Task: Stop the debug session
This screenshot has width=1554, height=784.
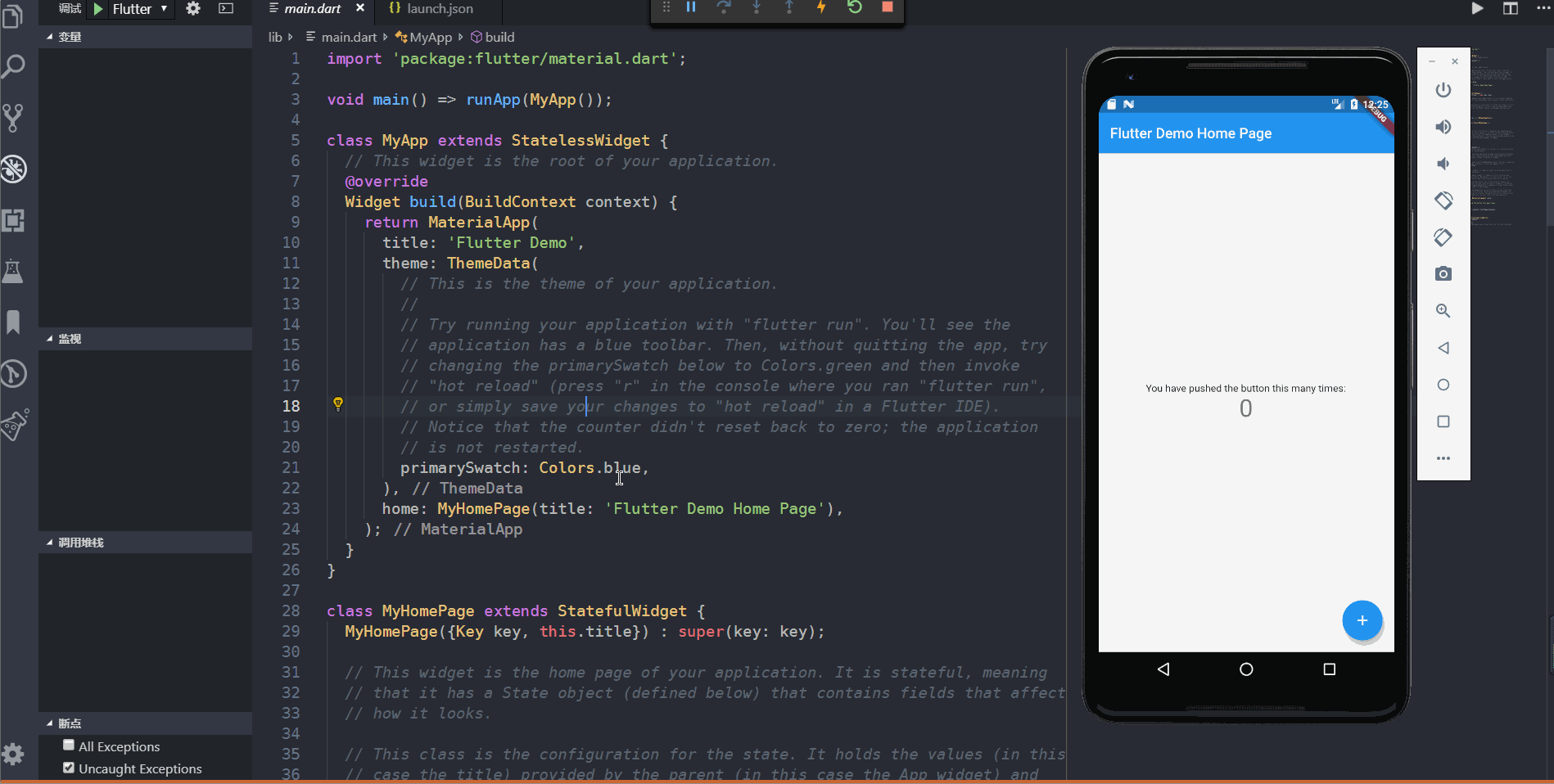Action: [x=887, y=7]
